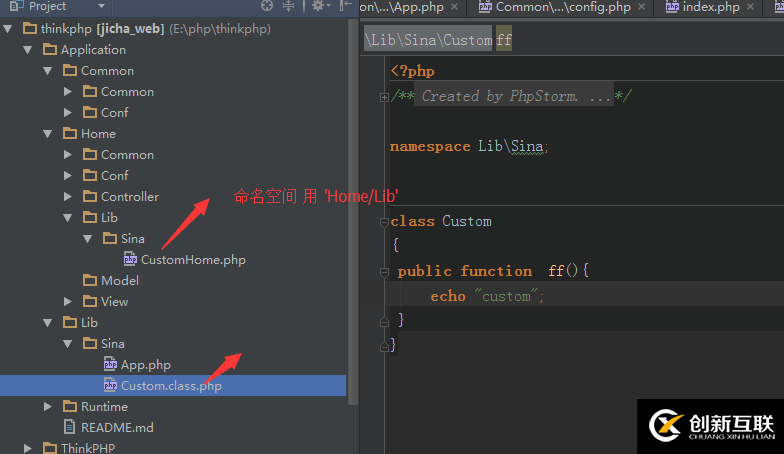This screenshot has height=454, width=784.
Task: Fold the class Custom block via gutter marker
Action: (384, 222)
